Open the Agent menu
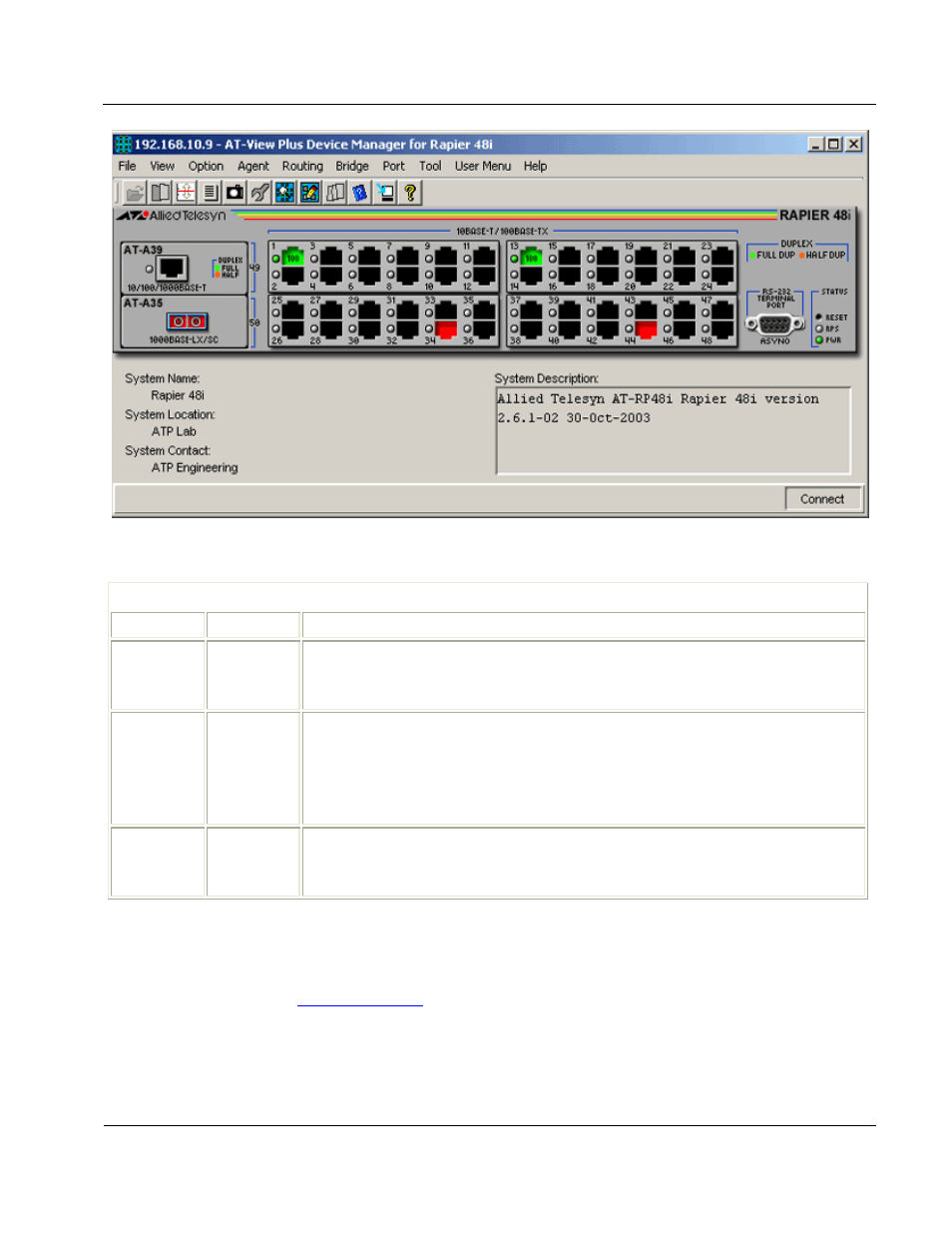The height and width of the screenshot is (1233, 952). tap(253, 167)
